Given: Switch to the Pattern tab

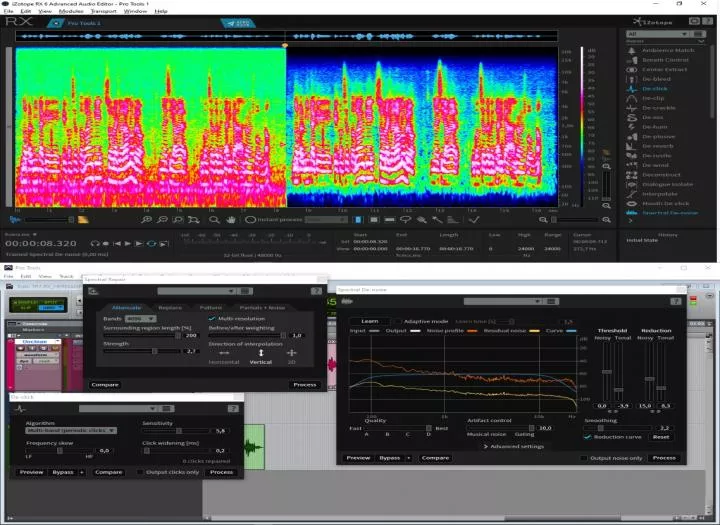Looking at the screenshot, I should [x=211, y=307].
